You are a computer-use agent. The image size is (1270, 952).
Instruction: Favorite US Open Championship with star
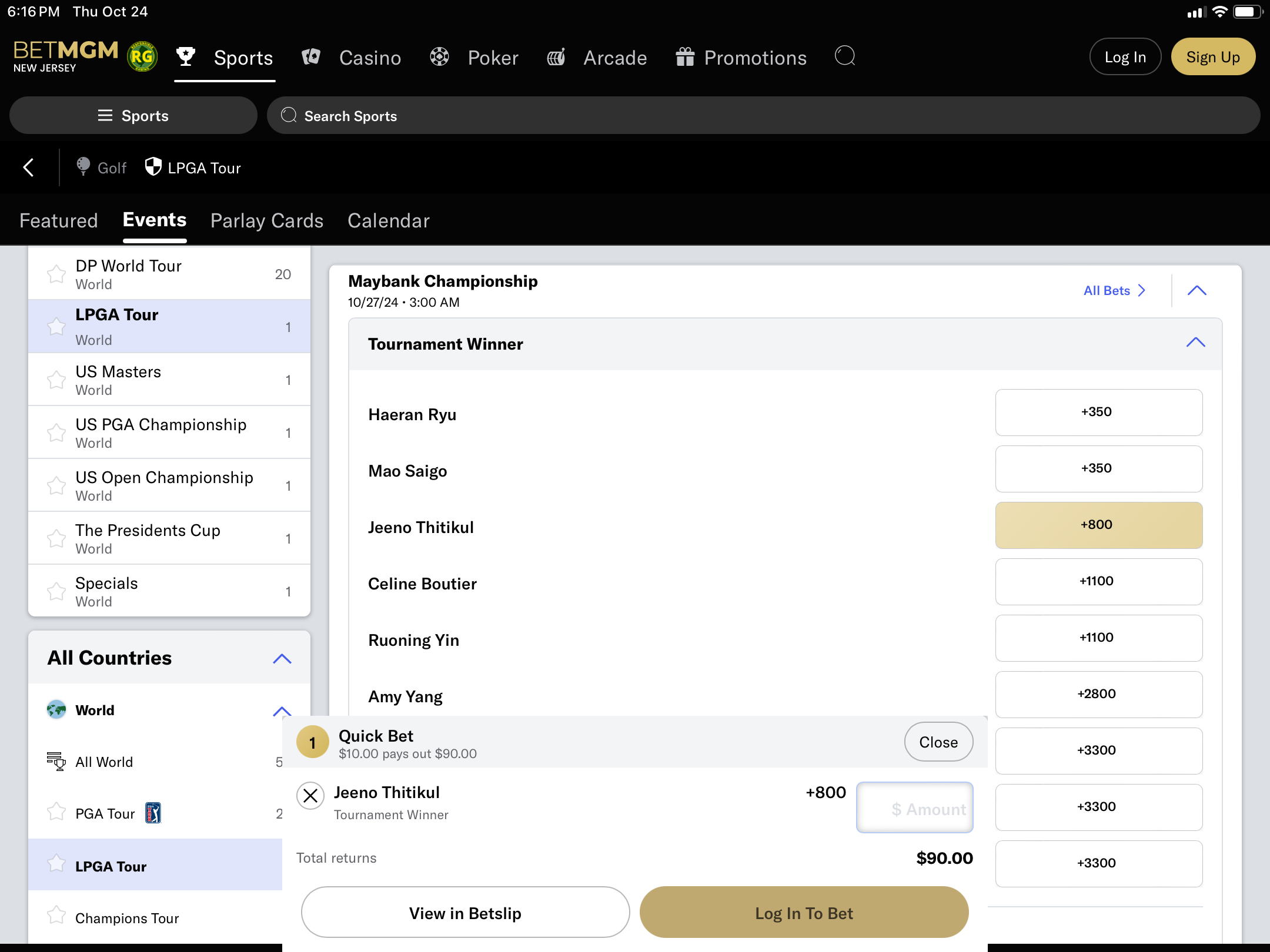(x=56, y=485)
